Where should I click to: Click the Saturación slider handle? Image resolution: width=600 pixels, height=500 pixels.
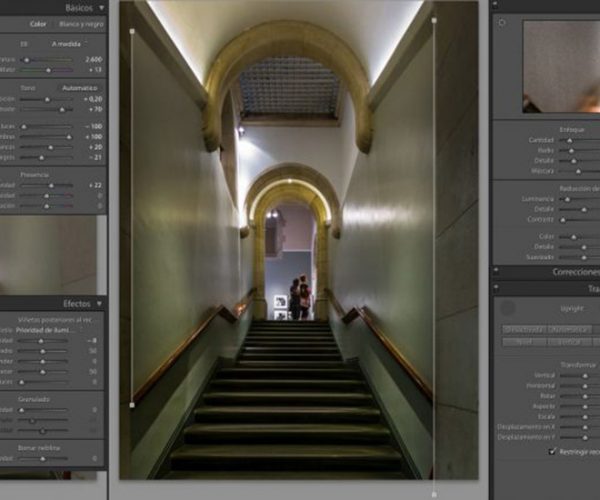click(x=46, y=206)
